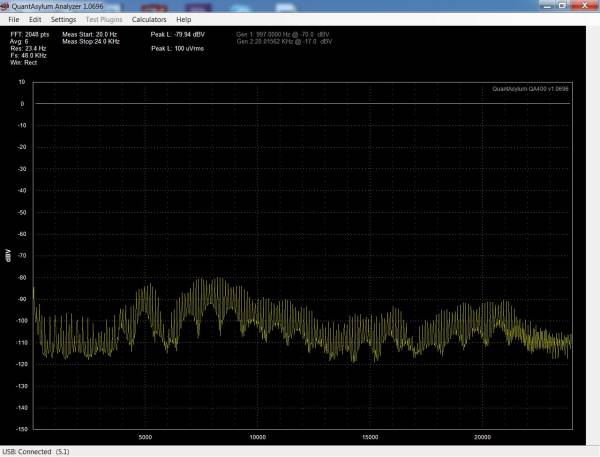This screenshot has height=457, width=600.
Task: Click the 15000 frequency axis label
Action: 370,437
